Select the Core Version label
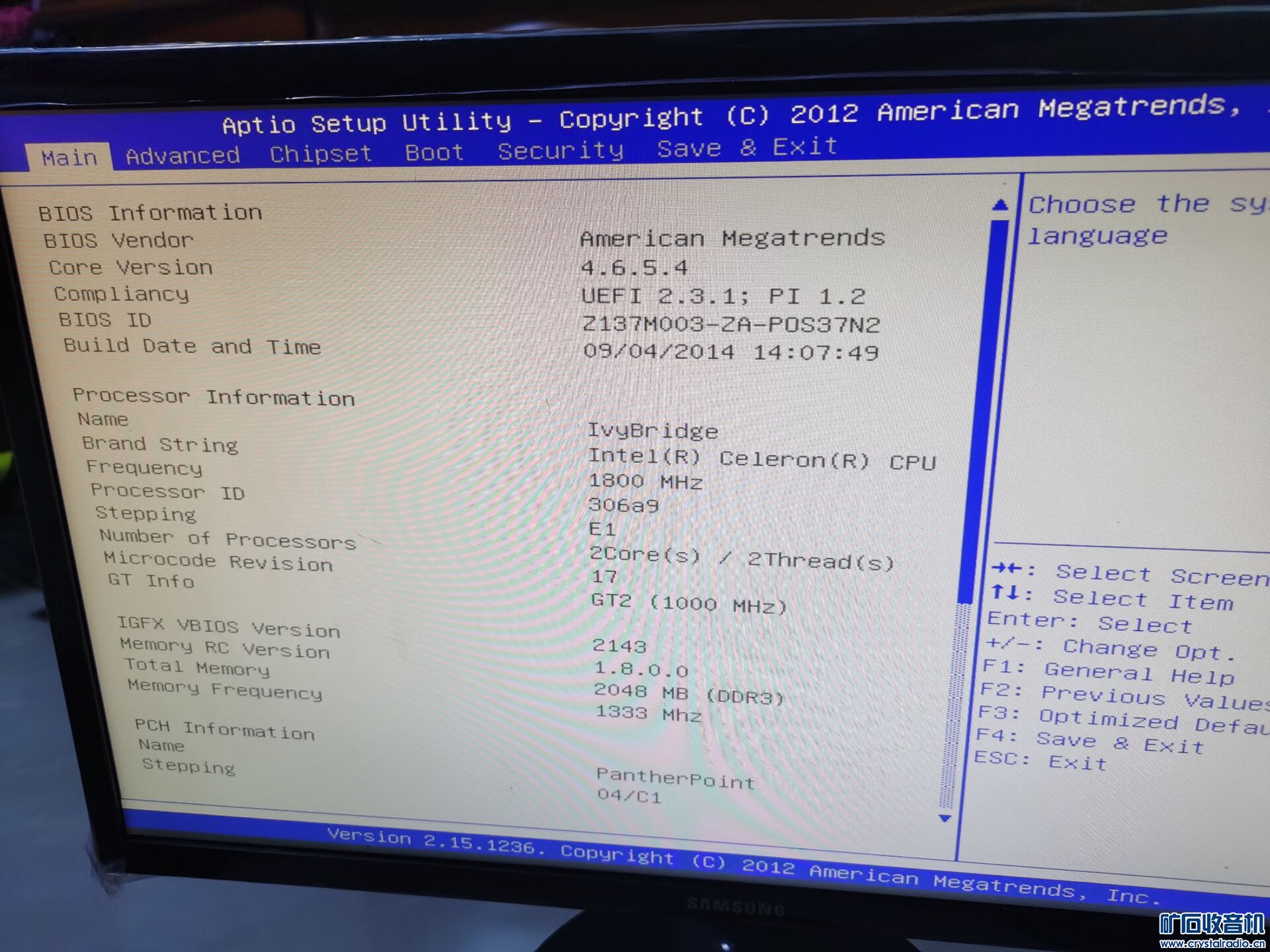 (130, 267)
